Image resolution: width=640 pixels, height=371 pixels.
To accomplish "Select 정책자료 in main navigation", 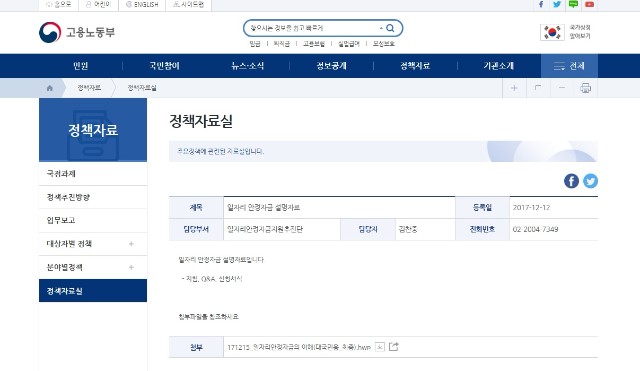I will [415, 66].
